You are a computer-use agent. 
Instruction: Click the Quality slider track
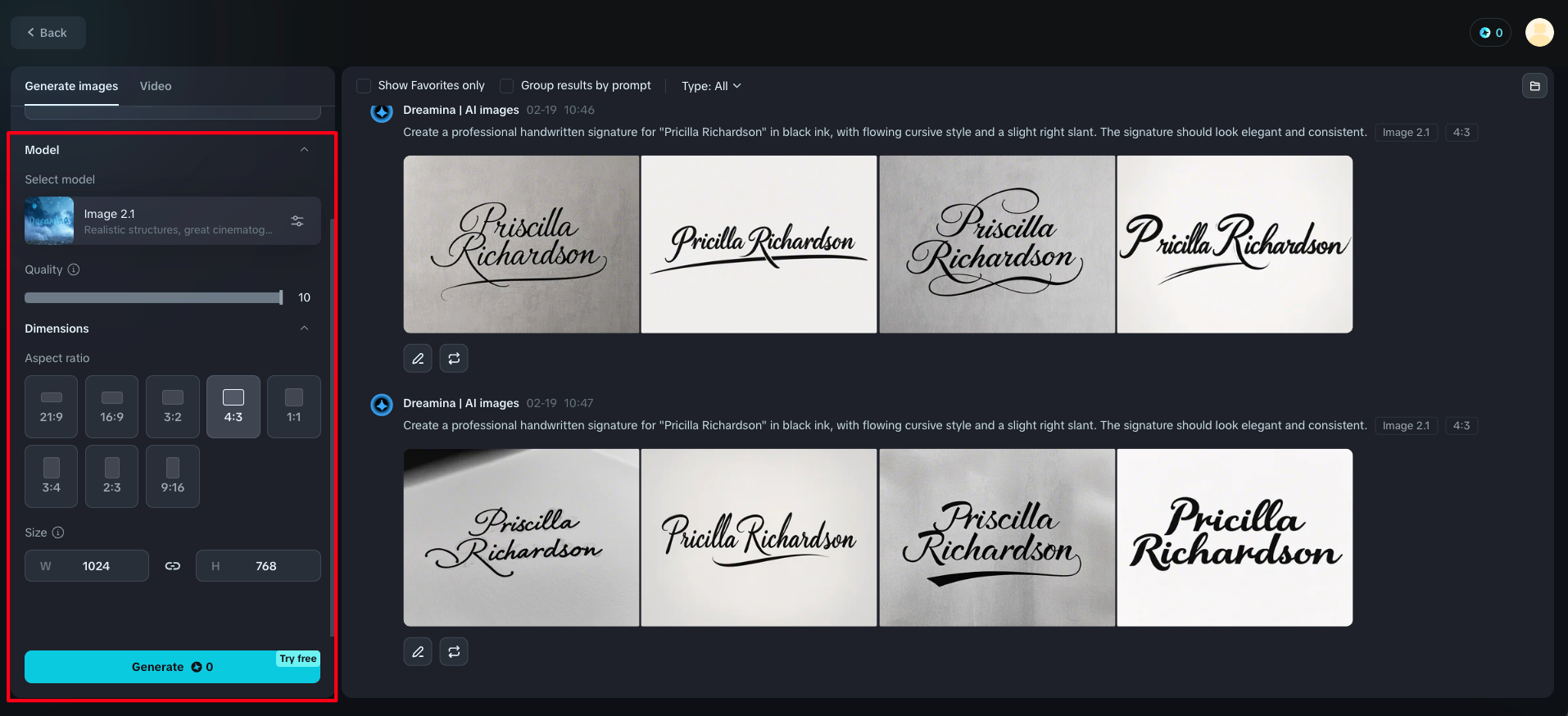coord(153,297)
